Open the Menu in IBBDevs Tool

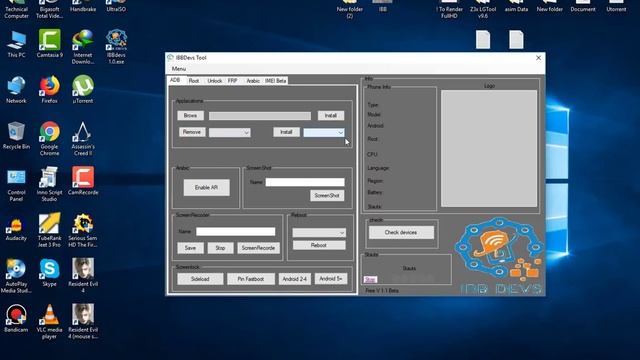click(179, 69)
